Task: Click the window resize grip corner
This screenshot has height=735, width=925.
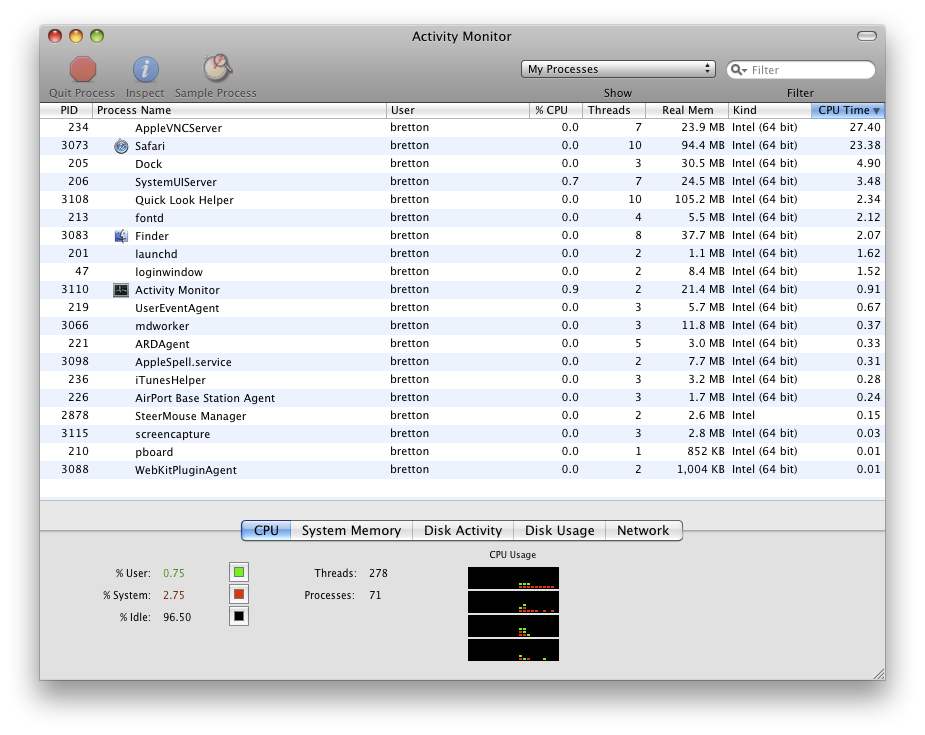Action: (x=878, y=674)
